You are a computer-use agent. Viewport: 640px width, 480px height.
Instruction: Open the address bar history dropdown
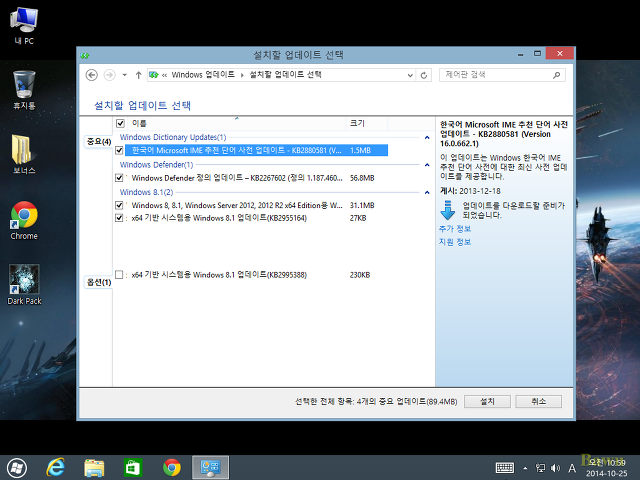410,75
